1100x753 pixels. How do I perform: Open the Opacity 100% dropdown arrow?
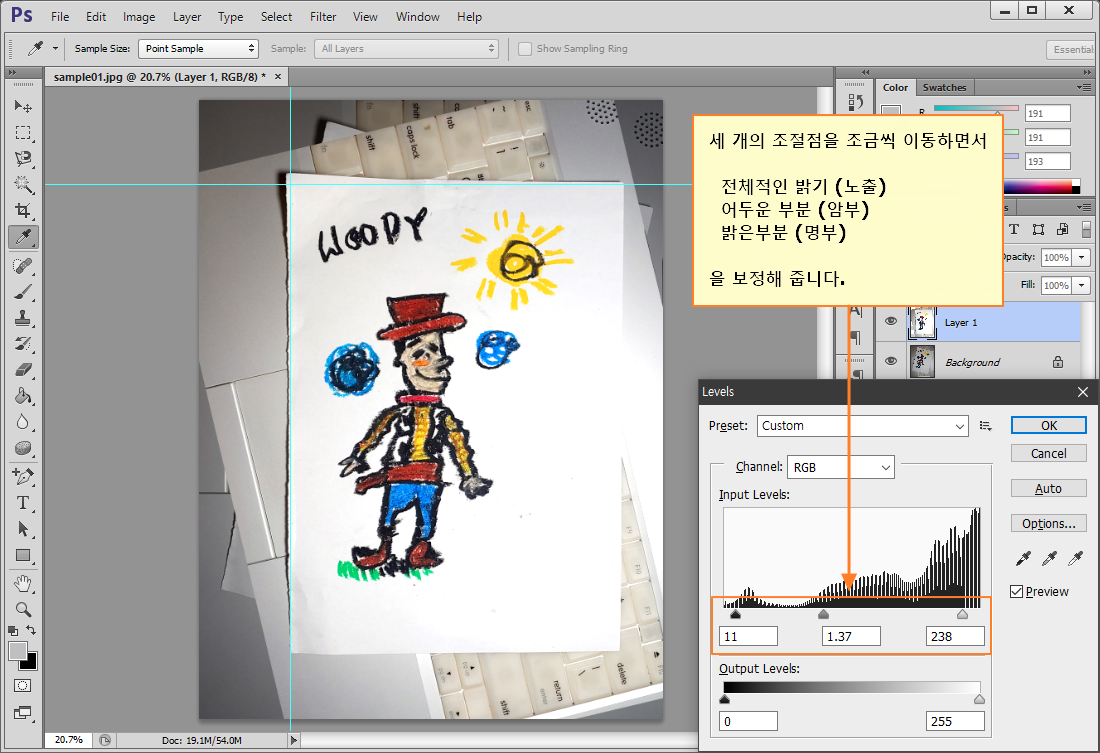coord(1082,258)
